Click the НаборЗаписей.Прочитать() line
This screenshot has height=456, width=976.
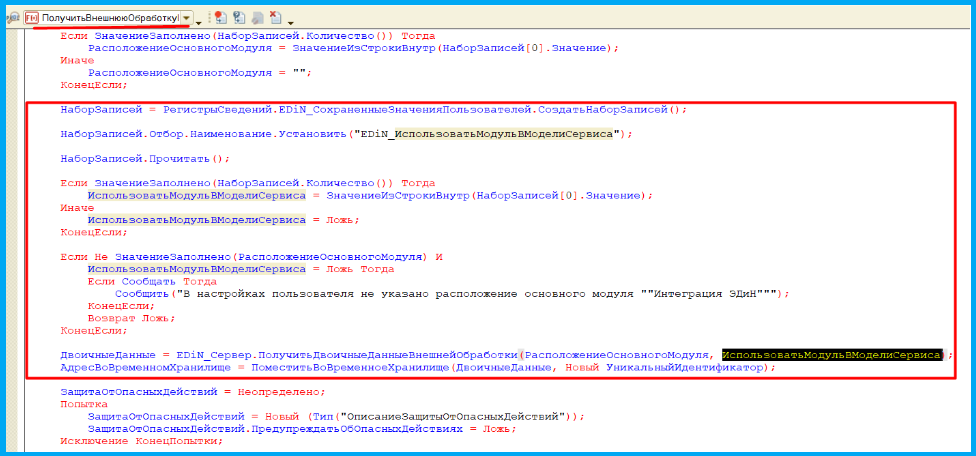click(x=145, y=158)
